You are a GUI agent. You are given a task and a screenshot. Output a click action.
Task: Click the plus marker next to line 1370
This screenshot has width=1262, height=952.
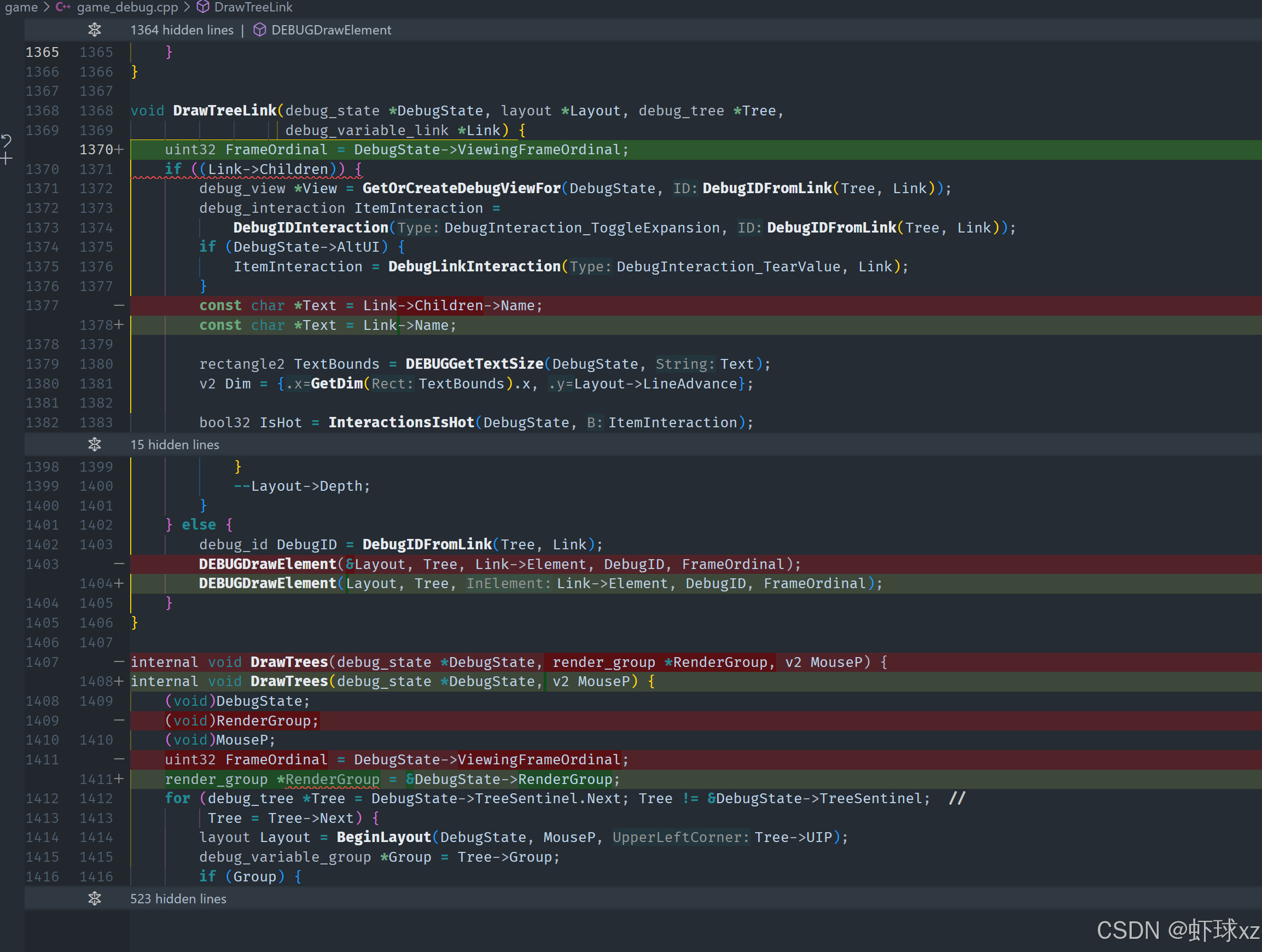pos(119,149)
